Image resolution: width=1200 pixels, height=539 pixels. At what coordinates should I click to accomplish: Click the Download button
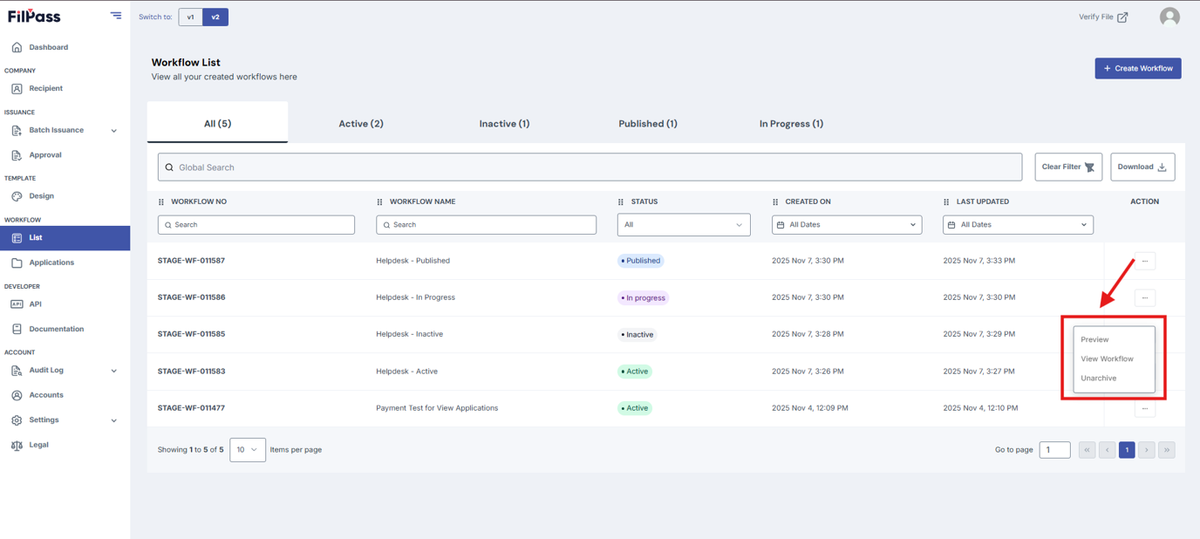[1142, 167]
